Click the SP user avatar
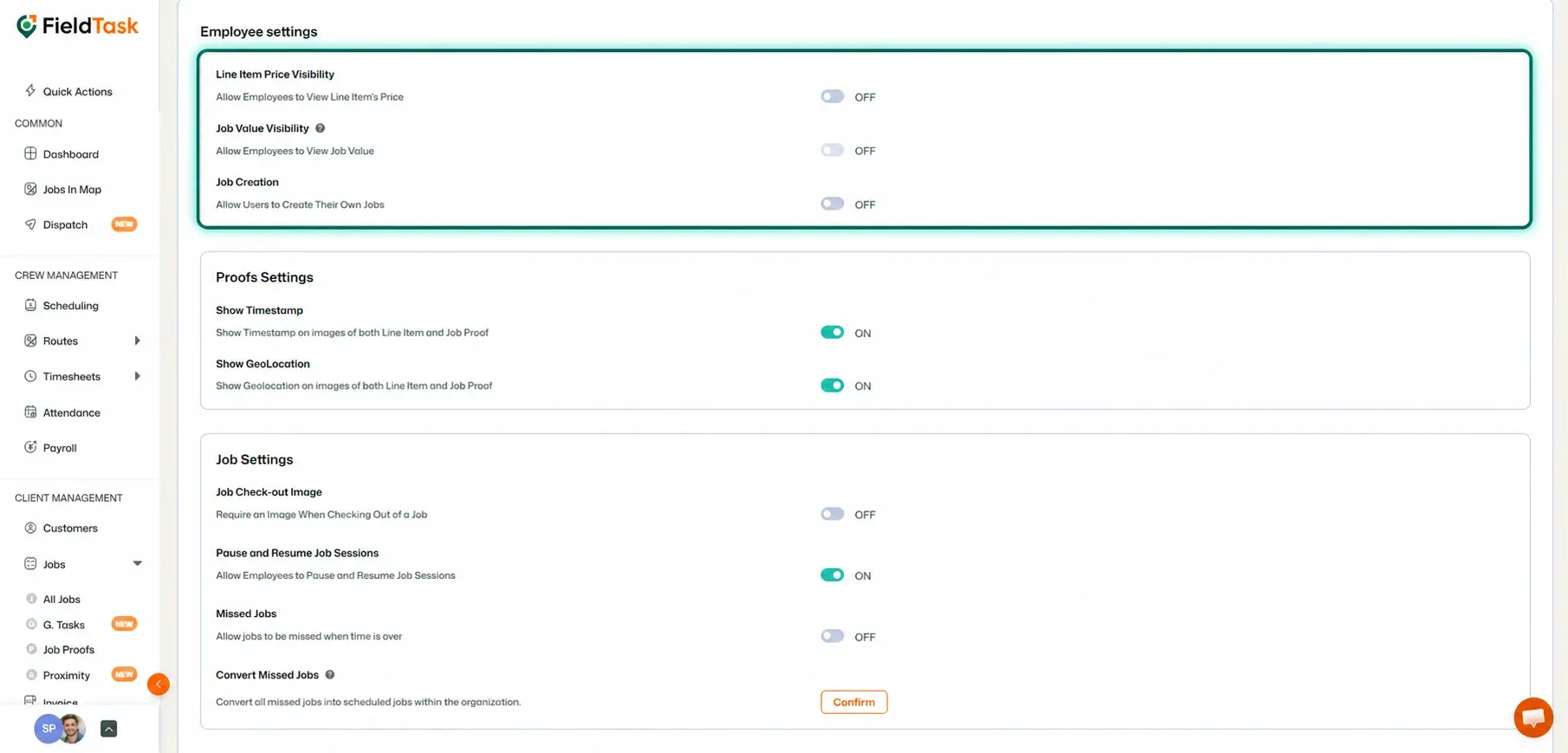 click(48, 729)
